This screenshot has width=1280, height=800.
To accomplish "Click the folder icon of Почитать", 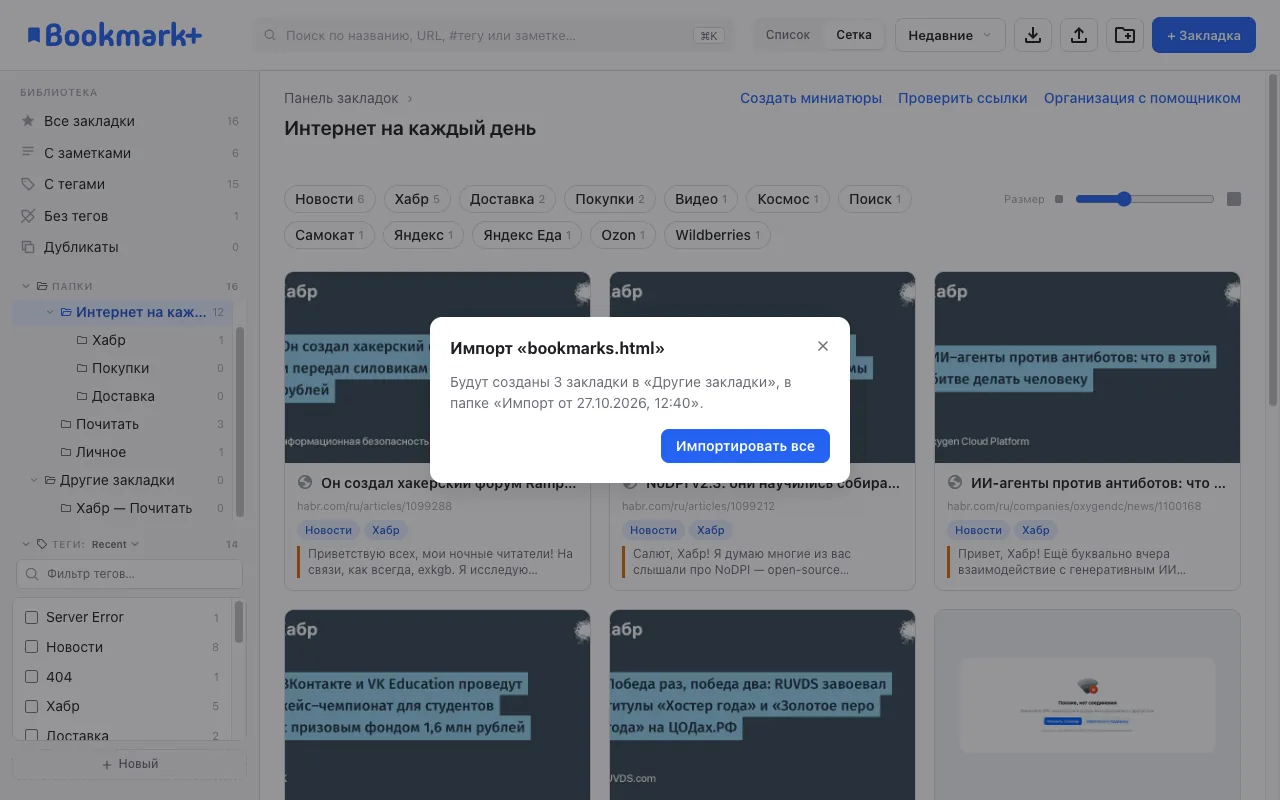I will 66,424.
